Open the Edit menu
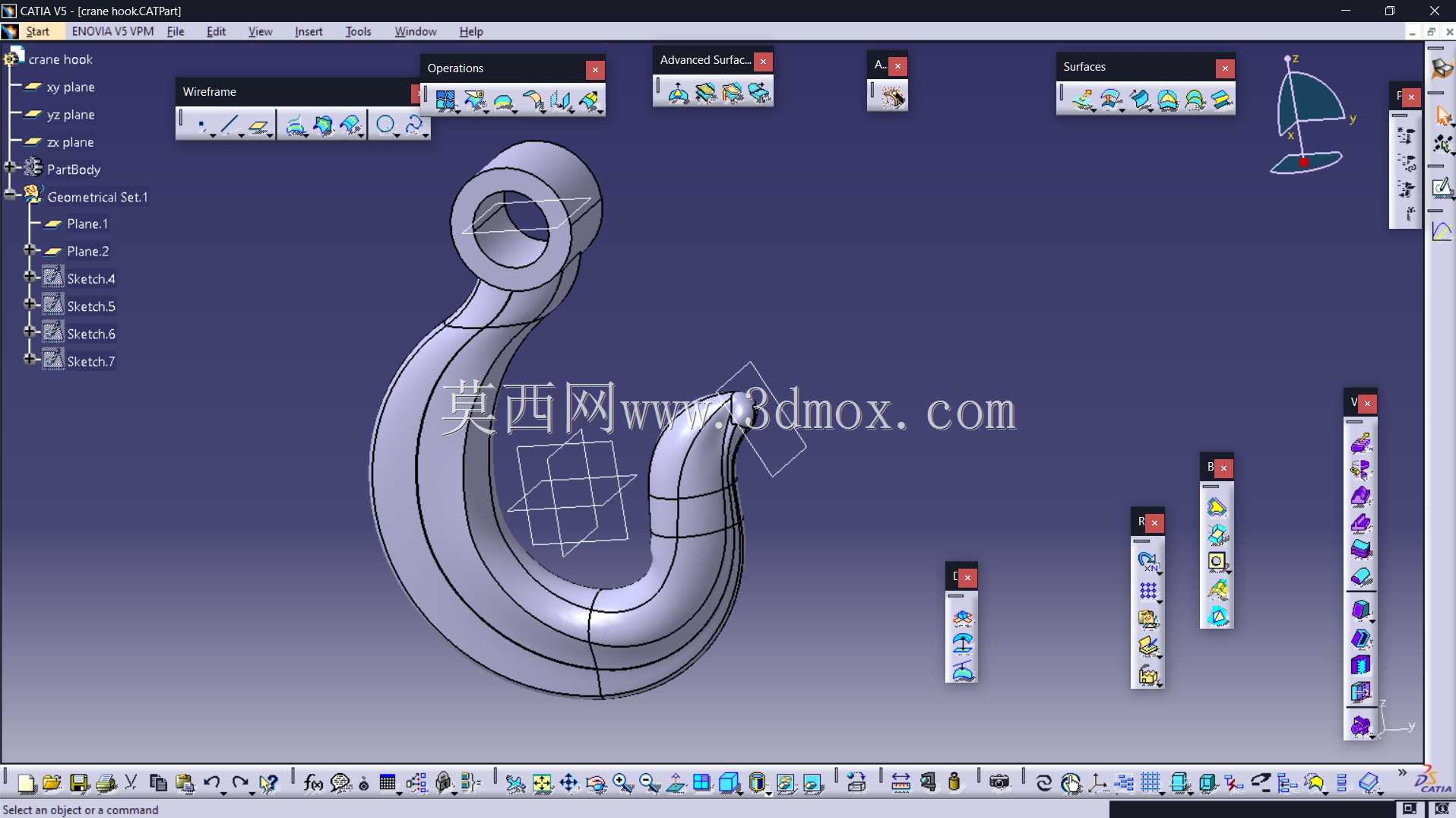The height and width of the screenshot is (818, 1456). pyautogui.click(x=217, y=31)
